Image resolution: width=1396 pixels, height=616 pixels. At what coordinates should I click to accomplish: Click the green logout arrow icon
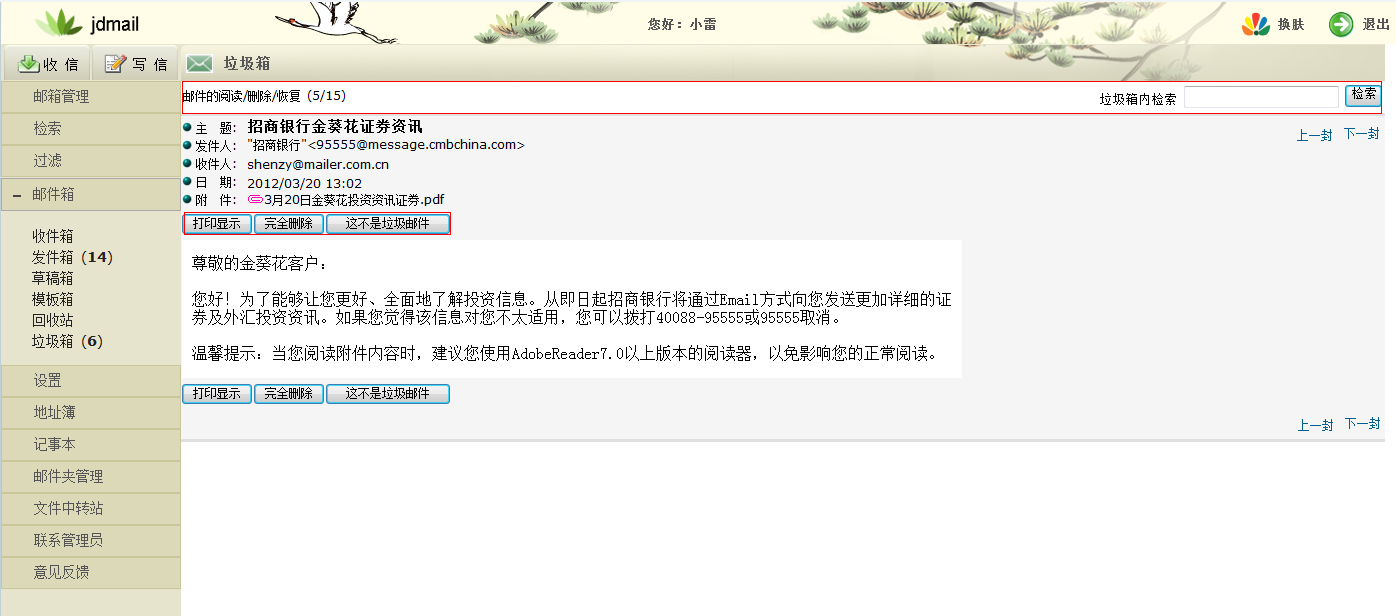coord(1340,25)
